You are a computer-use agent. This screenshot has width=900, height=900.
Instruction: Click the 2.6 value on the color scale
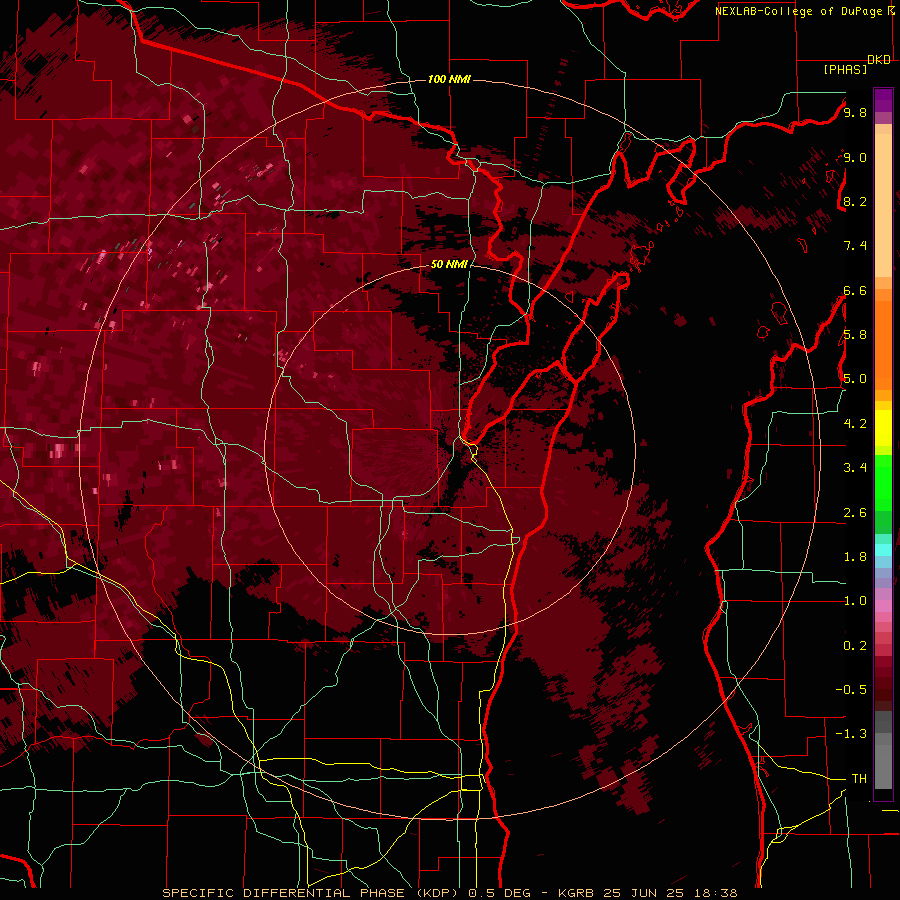tap(855, 513)
